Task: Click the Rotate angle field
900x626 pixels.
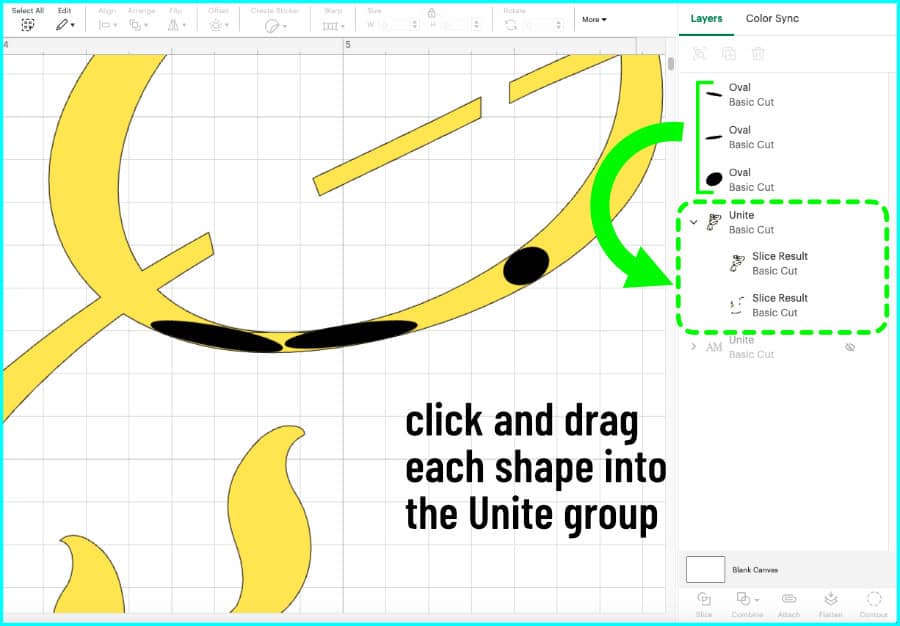Action: coord(538,25)
